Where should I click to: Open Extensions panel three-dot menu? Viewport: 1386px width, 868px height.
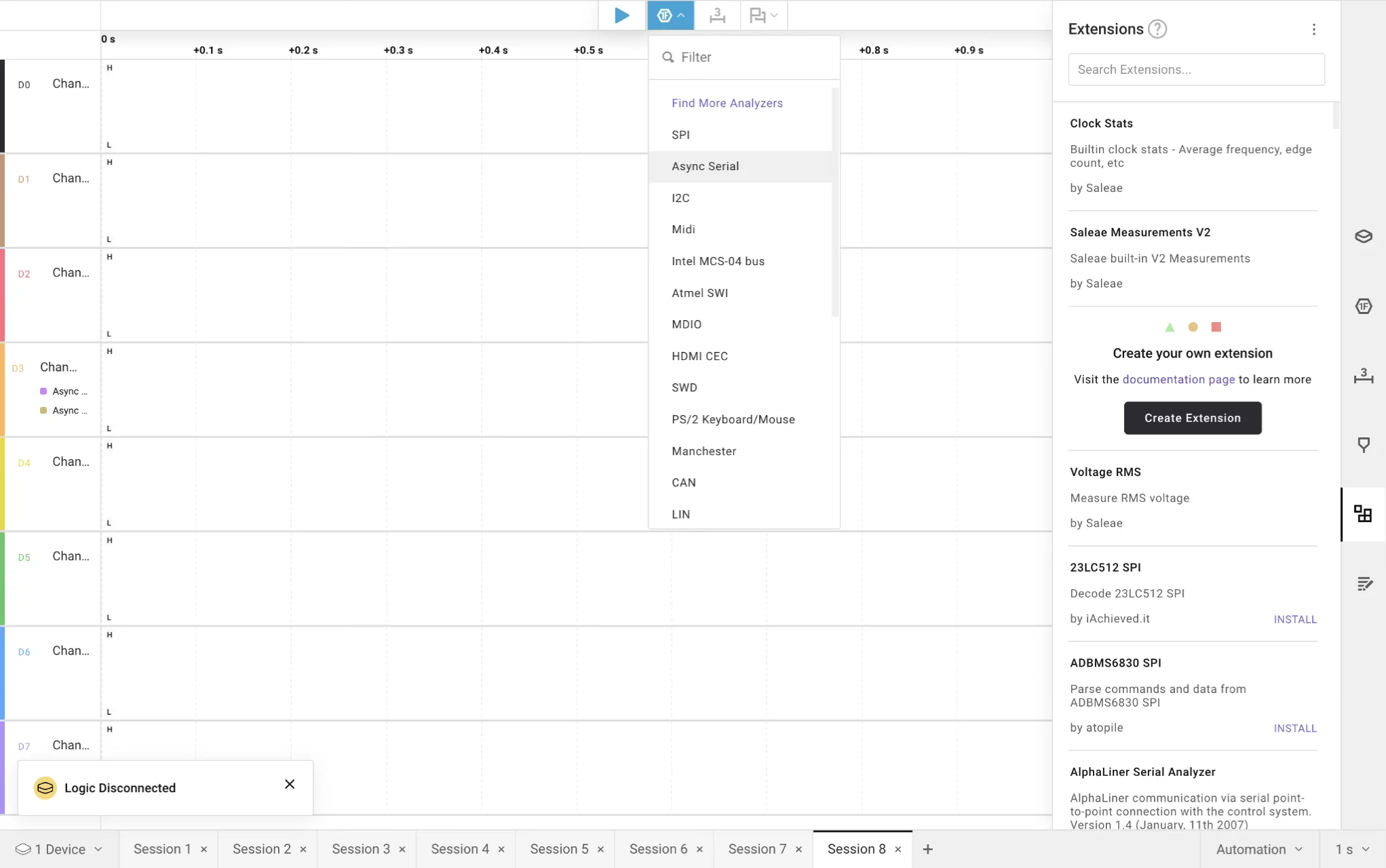click(x=1313, y=29)
